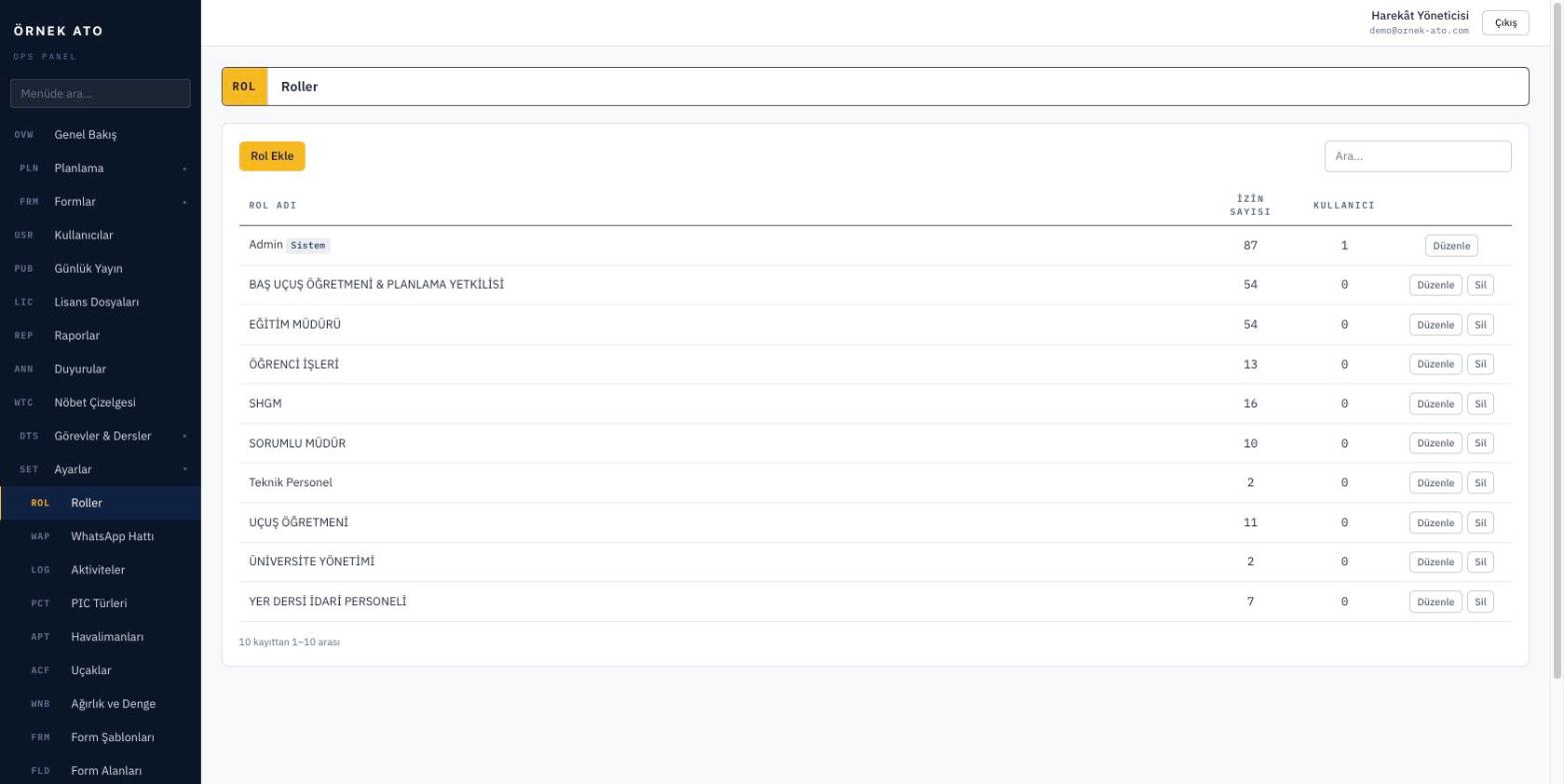Open Havalimanları page
Viewport: 1564px width, 784px height.
(x=100, y=637)
